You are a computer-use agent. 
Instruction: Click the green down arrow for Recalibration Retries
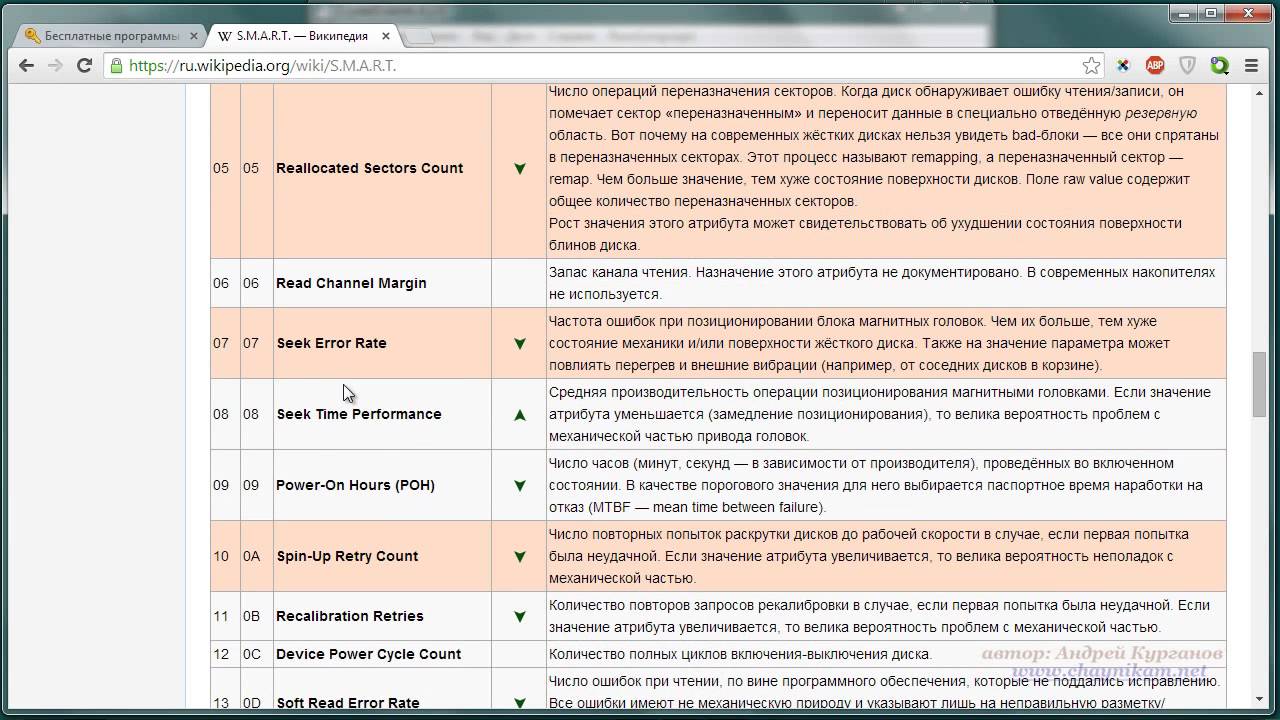click(519, 617)
